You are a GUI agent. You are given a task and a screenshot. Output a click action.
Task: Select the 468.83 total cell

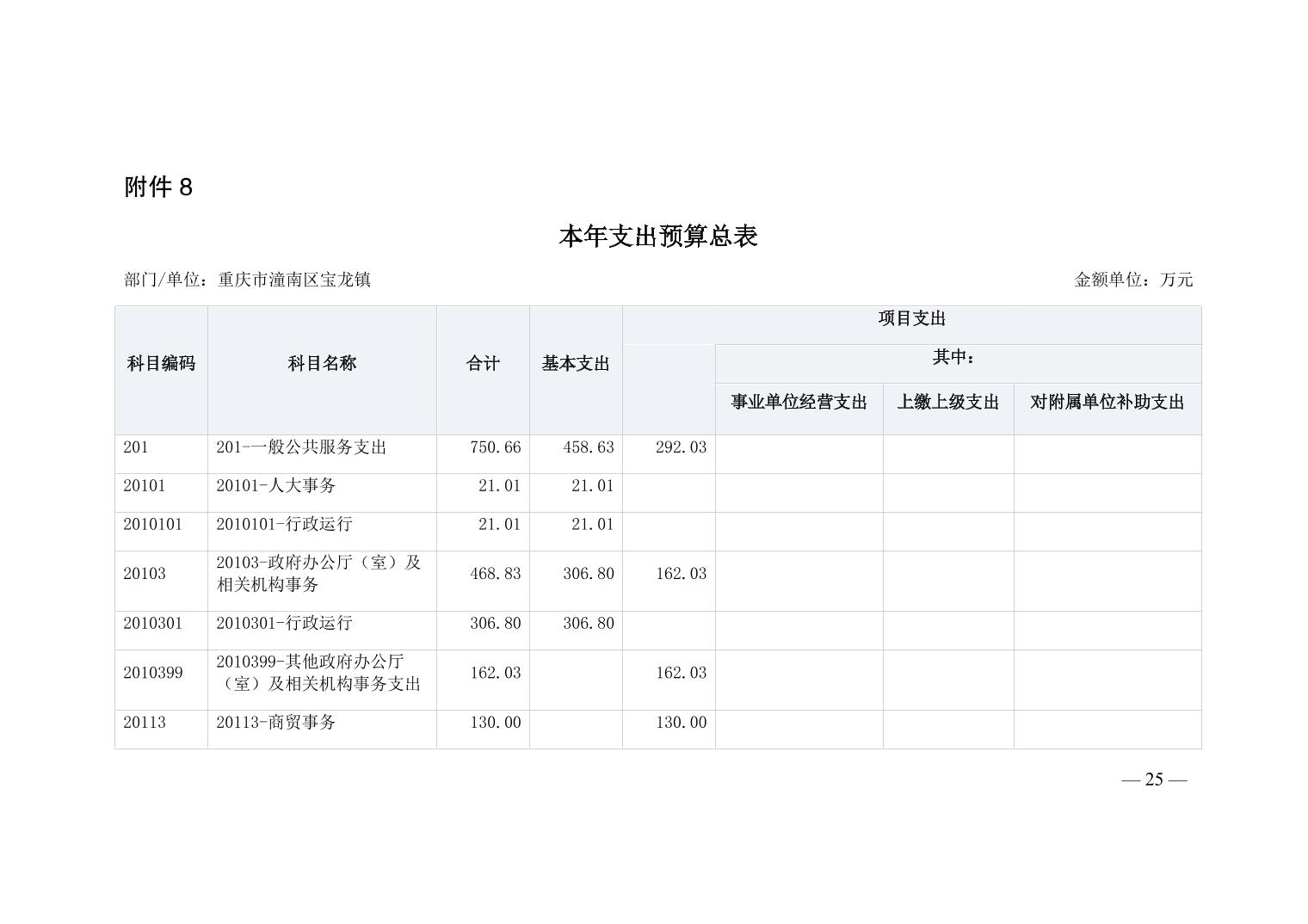tap(495, 574)
